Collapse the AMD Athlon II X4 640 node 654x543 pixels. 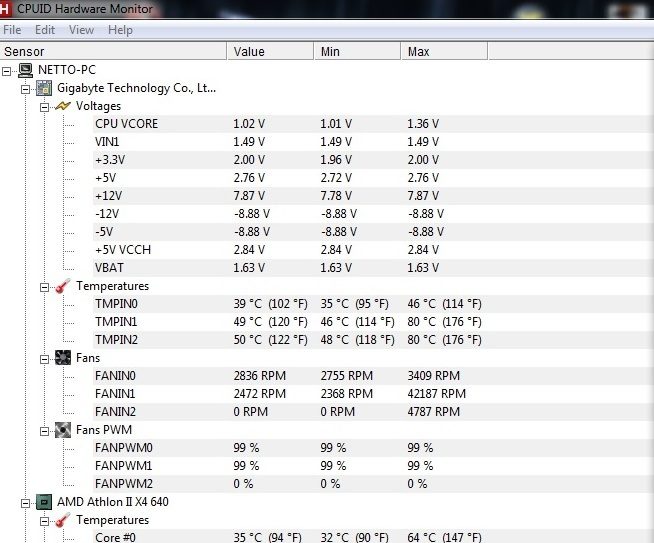coord(25,503)
